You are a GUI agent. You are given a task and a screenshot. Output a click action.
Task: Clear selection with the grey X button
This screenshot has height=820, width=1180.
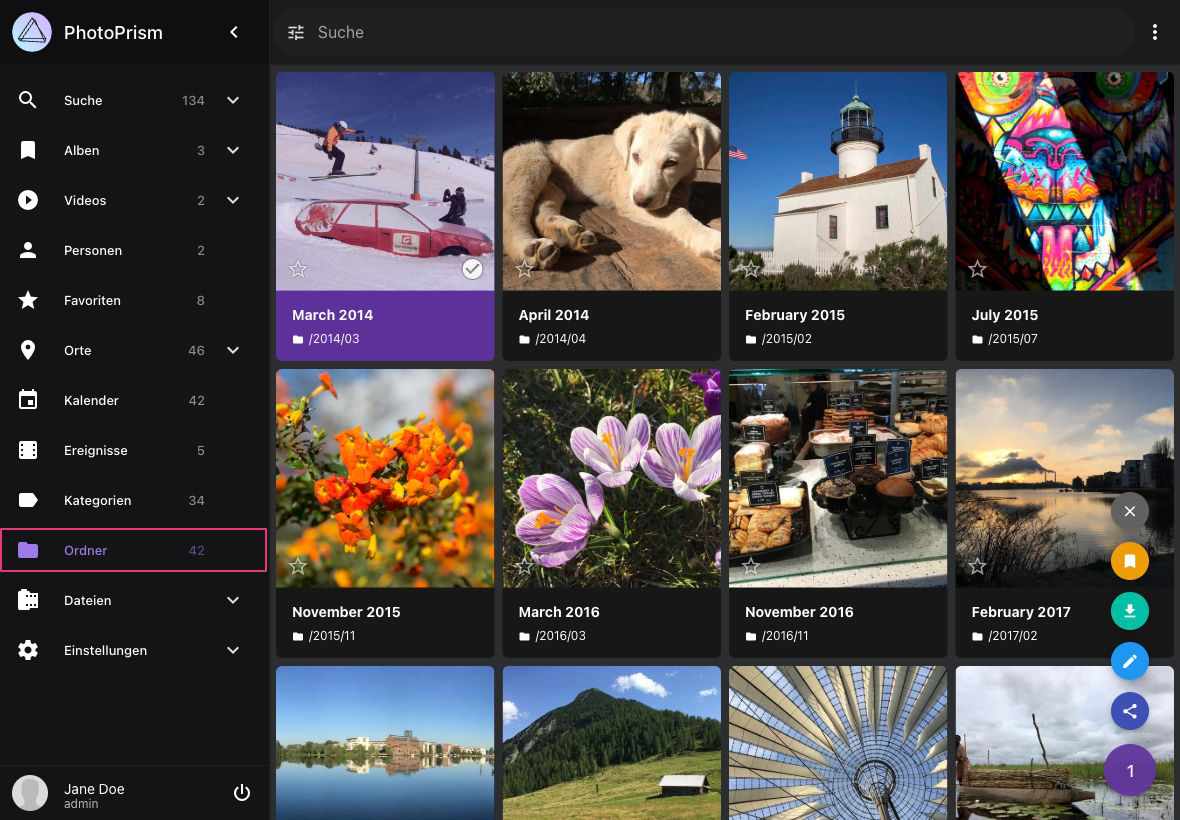[x=1130, y=512]
